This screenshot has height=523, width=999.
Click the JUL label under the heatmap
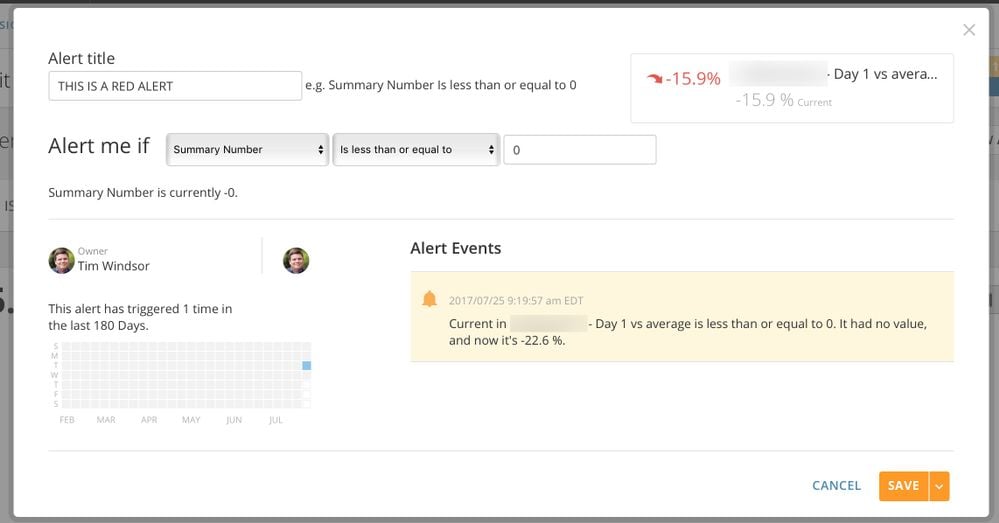point(275,420)
